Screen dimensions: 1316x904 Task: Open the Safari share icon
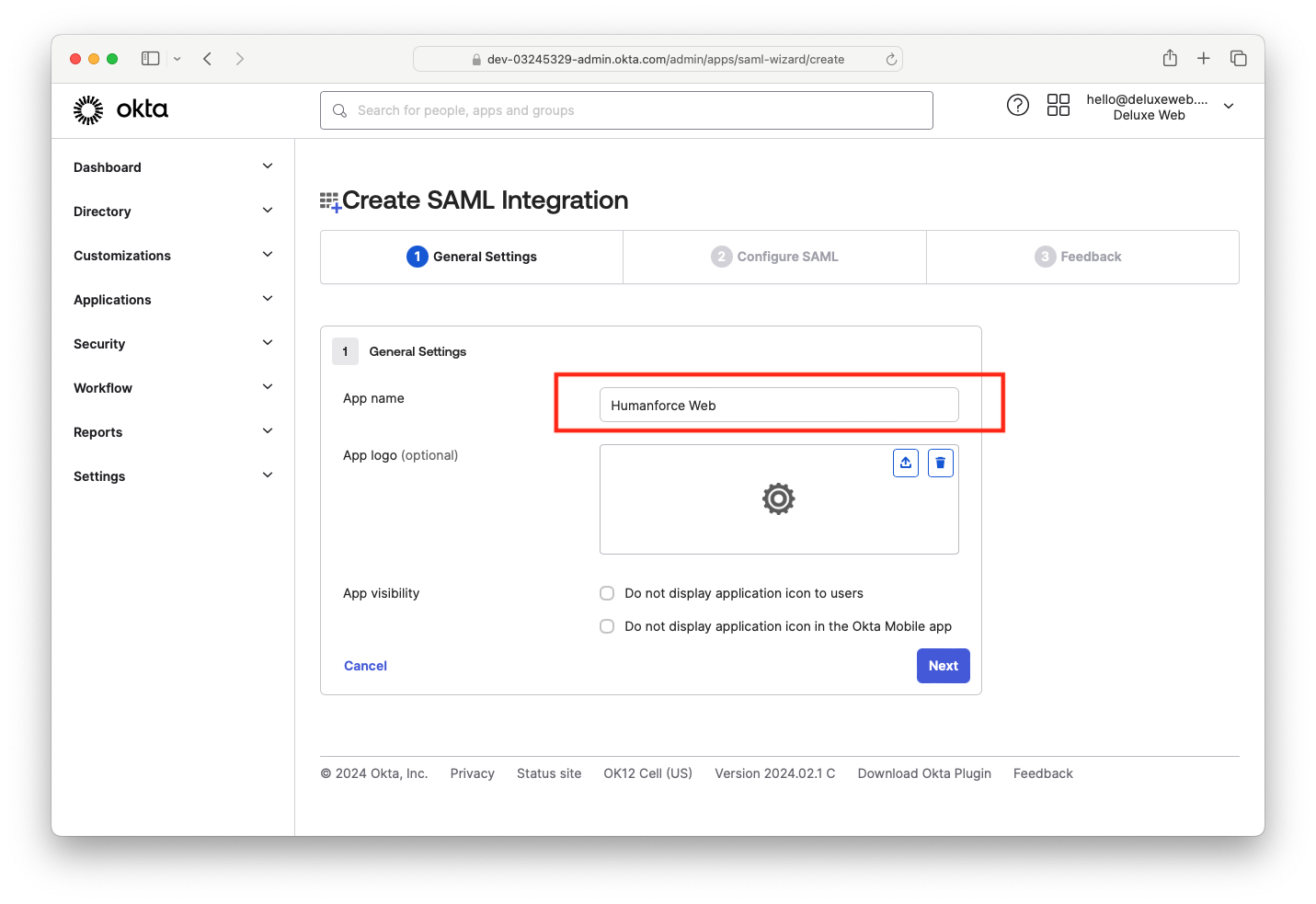1170,58
